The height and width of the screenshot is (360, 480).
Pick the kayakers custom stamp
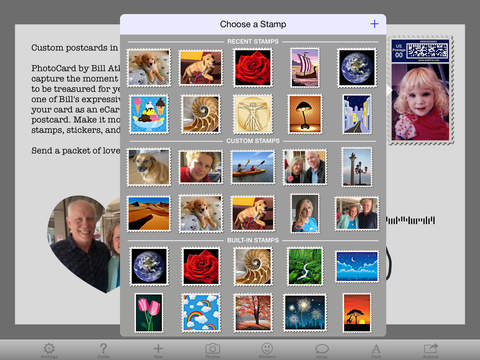tap(253, 167)
